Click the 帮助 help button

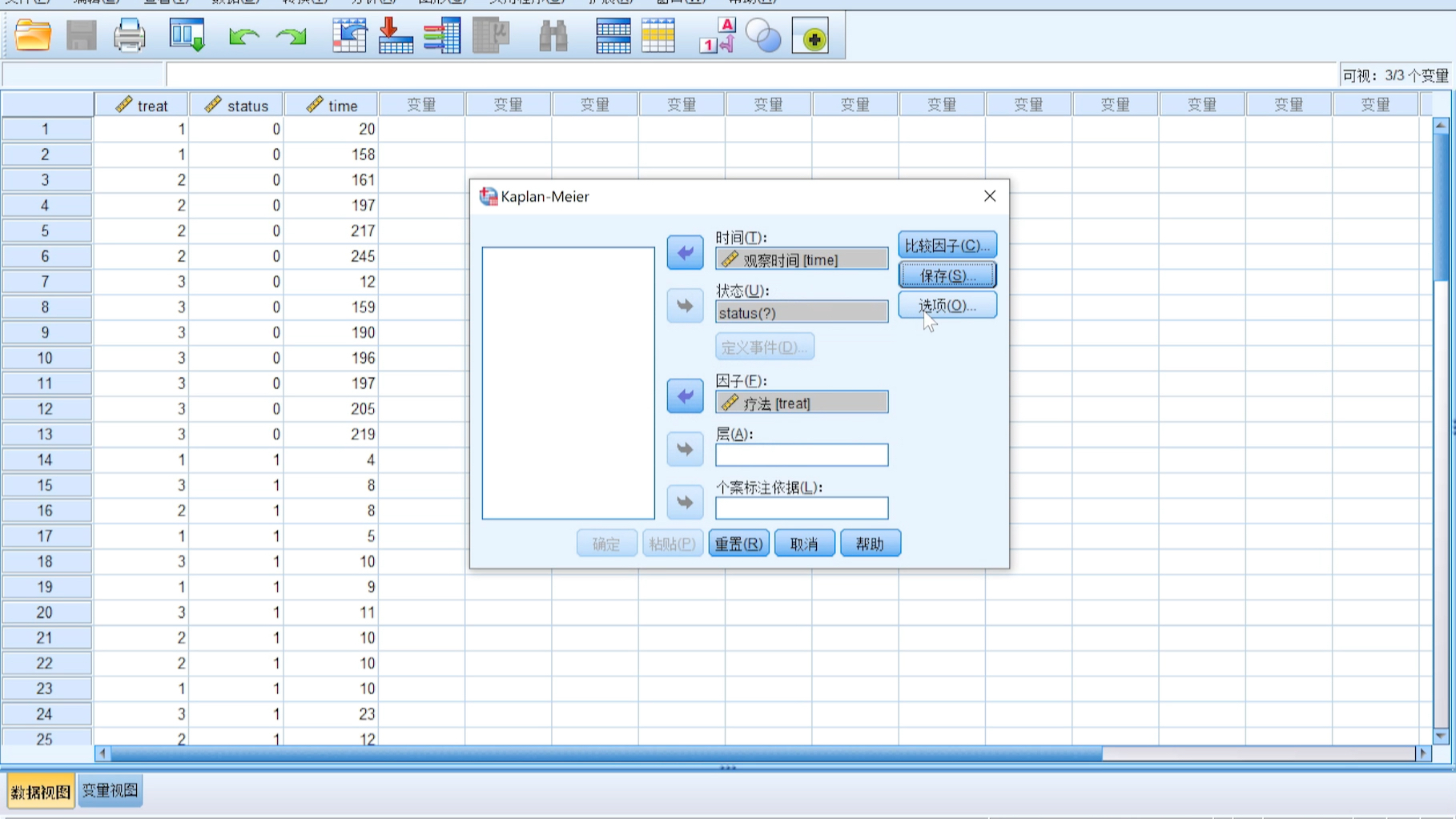click(x=870, y=544)
